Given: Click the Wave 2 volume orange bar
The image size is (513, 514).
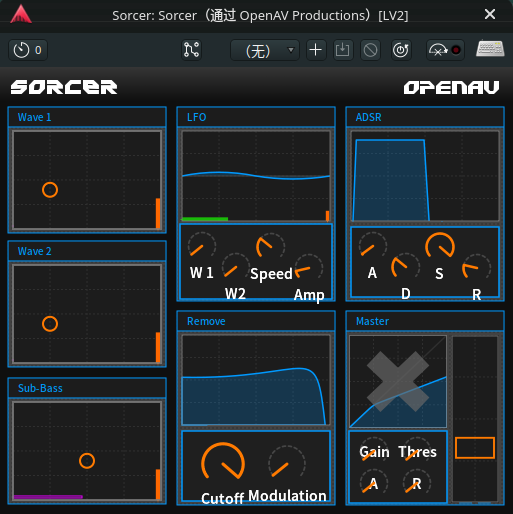Looking at the screenshot, I should (x=158, y=347).
